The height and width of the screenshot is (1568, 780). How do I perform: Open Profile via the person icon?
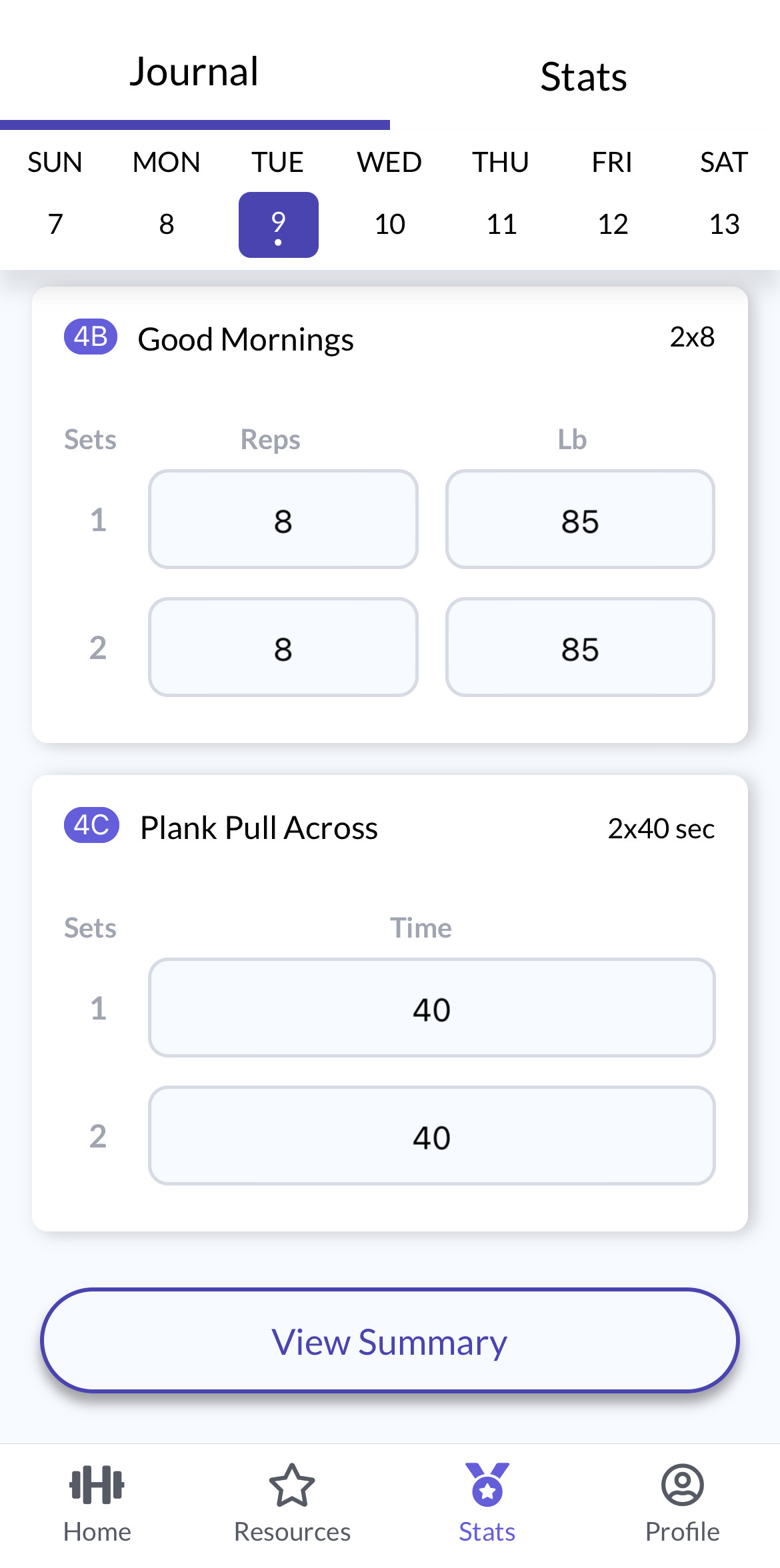click(682, 1485)
